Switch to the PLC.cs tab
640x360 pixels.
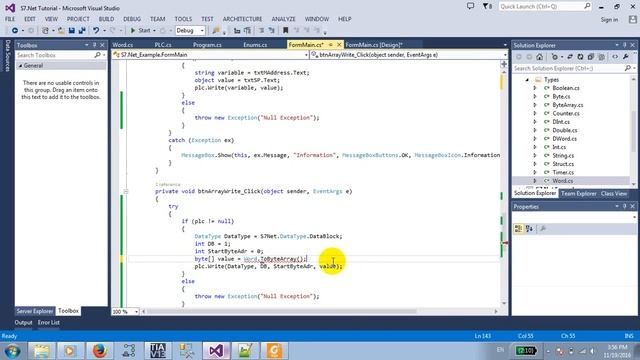tap(163, 45)
